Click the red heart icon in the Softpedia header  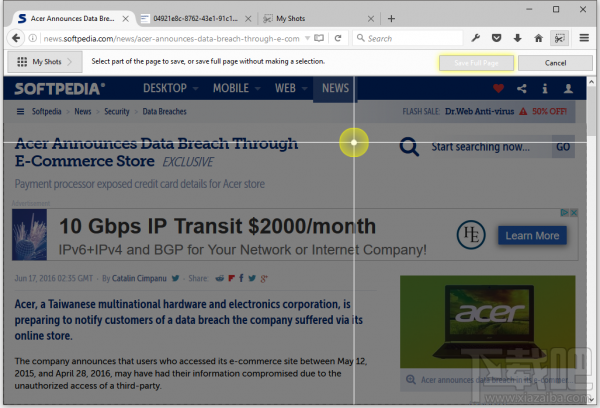tap(498, 88)
